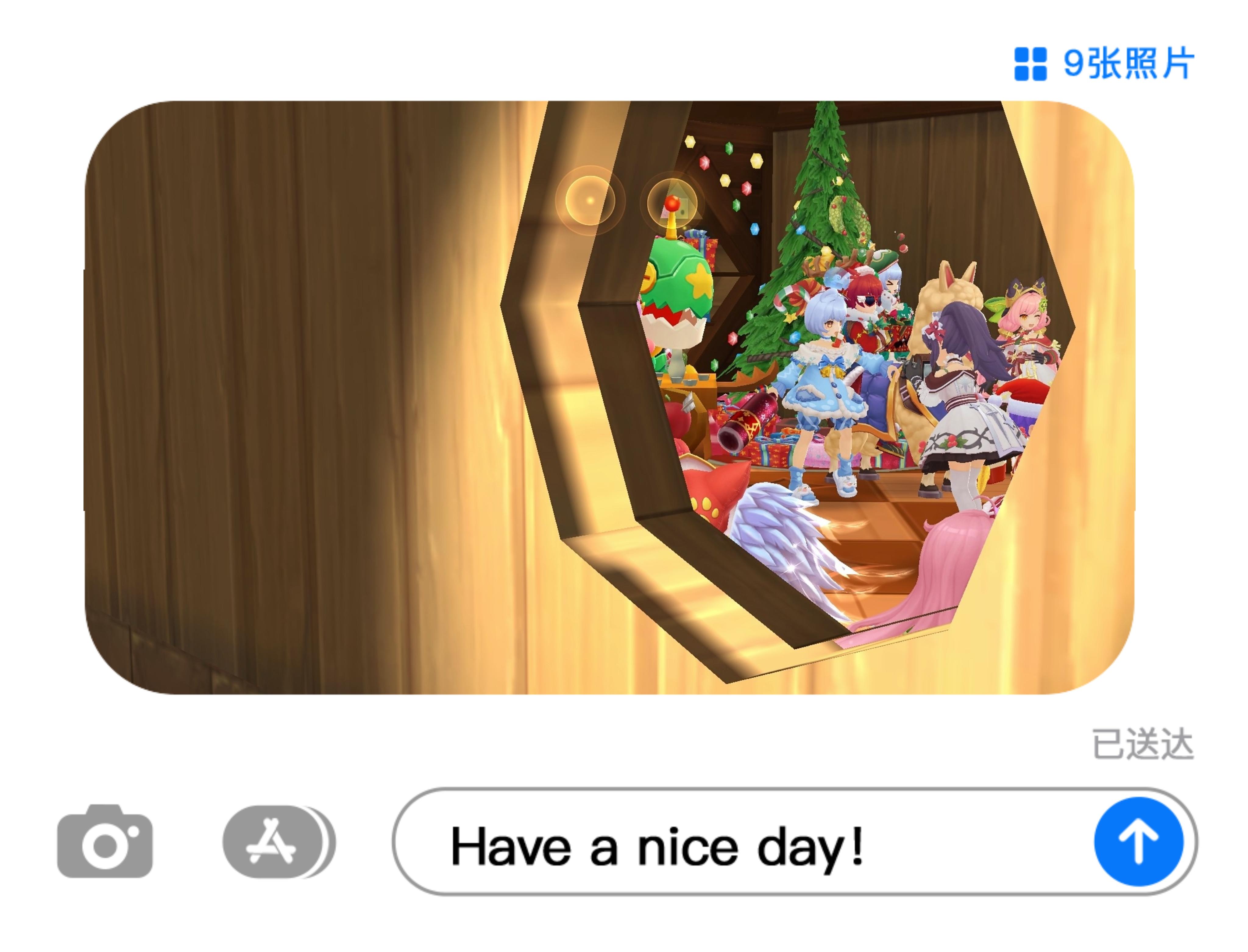Open the camera to take a photo
The height and width of the screenshot is (952, 1248).
[x=105, y=841]
